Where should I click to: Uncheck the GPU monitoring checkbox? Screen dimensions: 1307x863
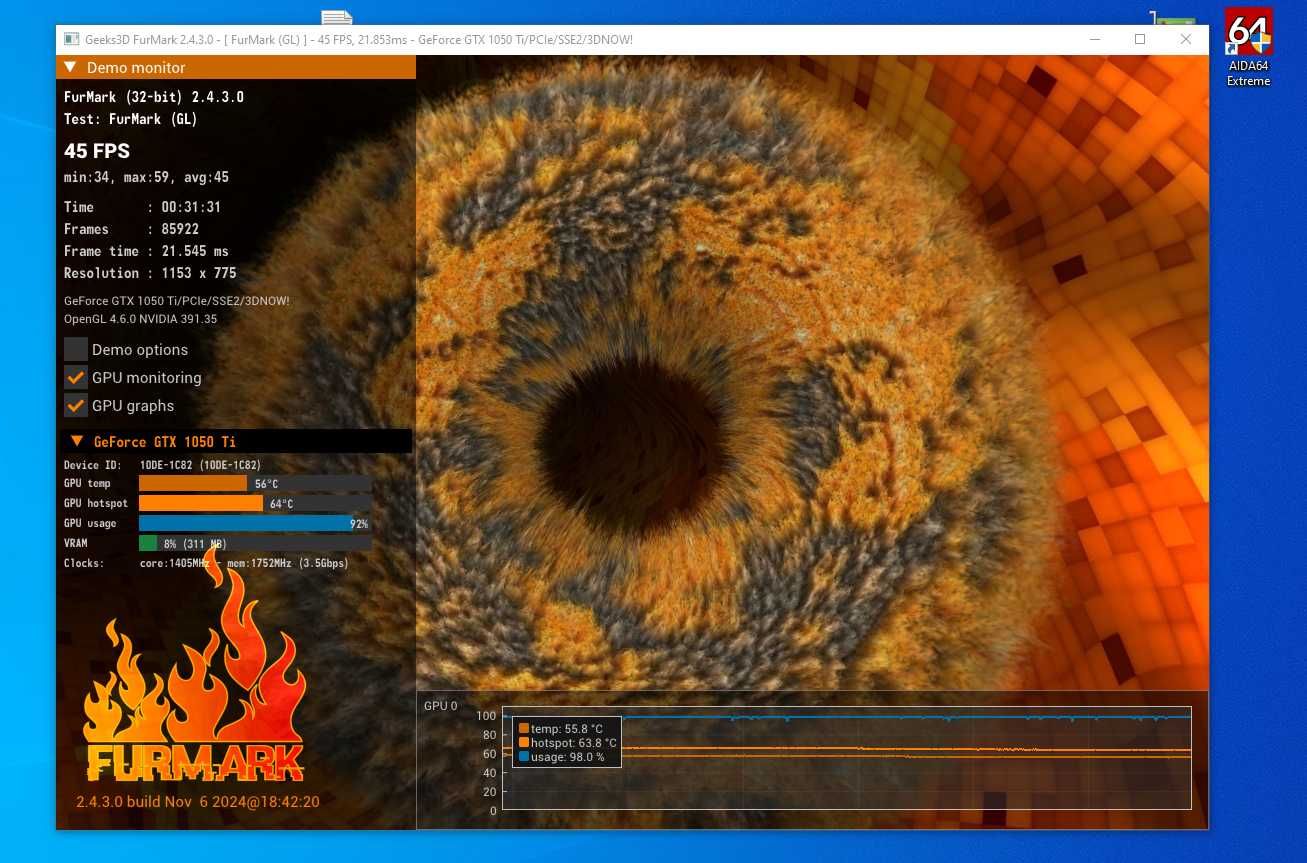tap(76, 377)
